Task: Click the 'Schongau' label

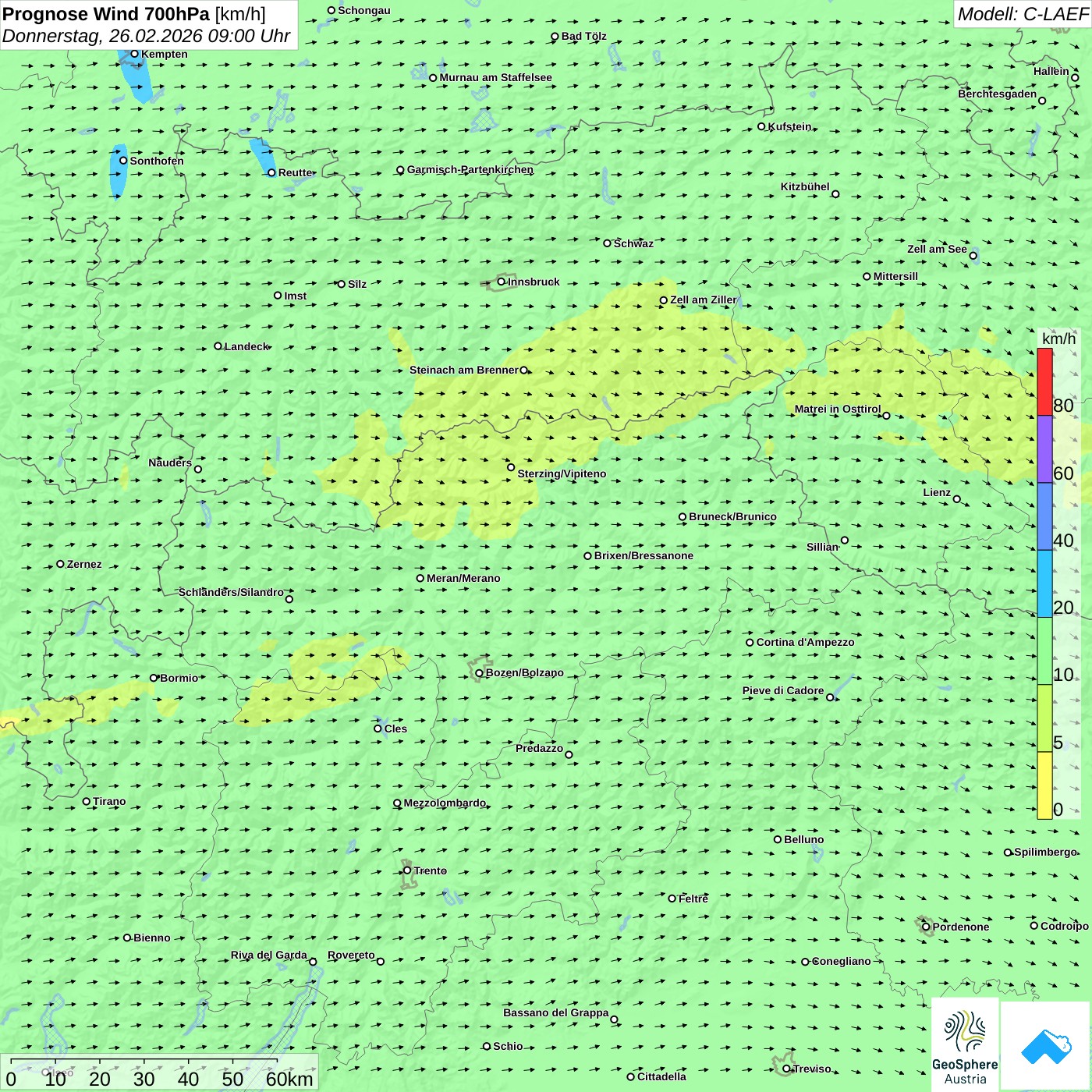Action: click(x=364, y=10)
